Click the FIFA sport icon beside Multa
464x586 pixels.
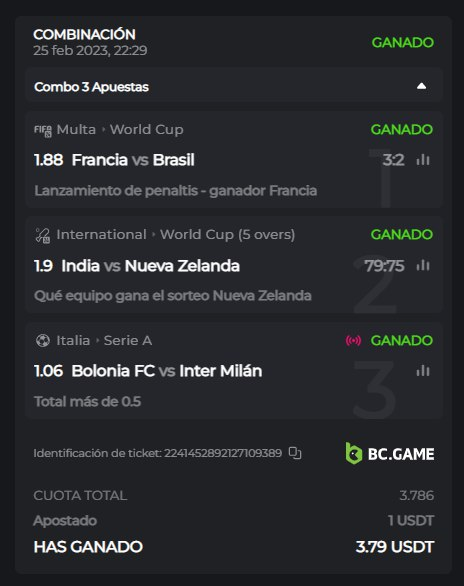tap(43, 130)
